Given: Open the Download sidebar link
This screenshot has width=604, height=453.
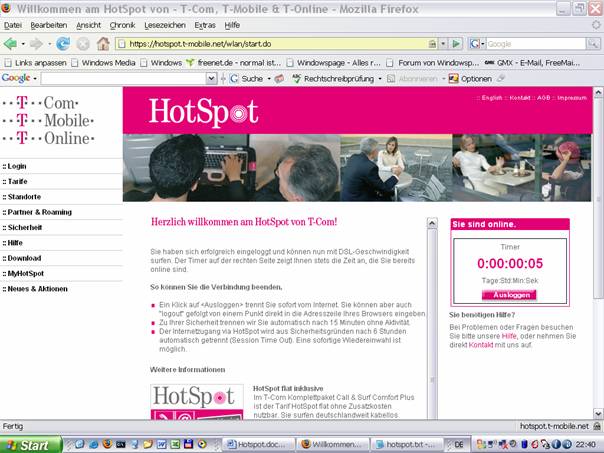Looking at the screenshot, I should 22,258.
